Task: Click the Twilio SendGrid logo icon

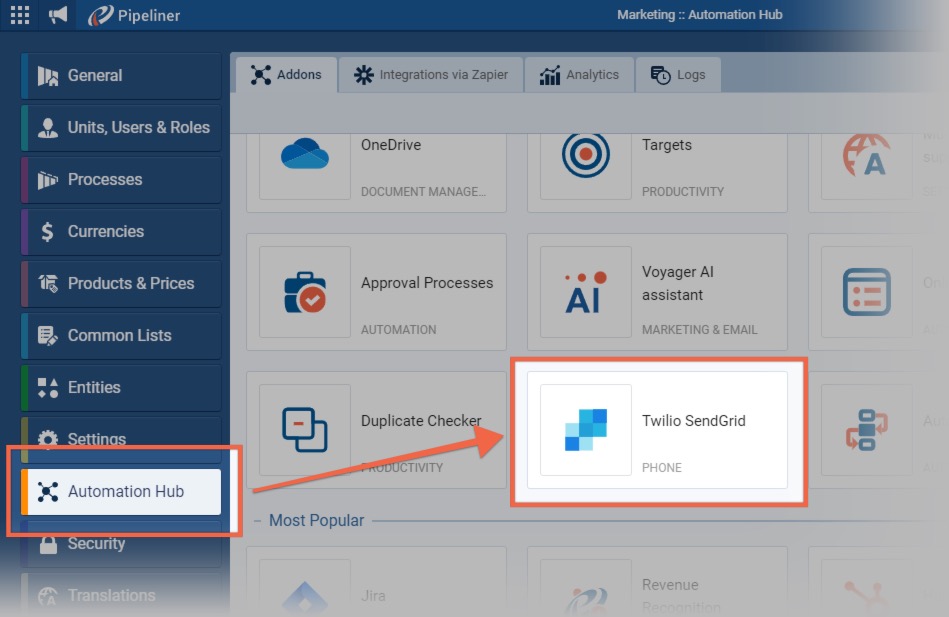Action: point(586,430)
